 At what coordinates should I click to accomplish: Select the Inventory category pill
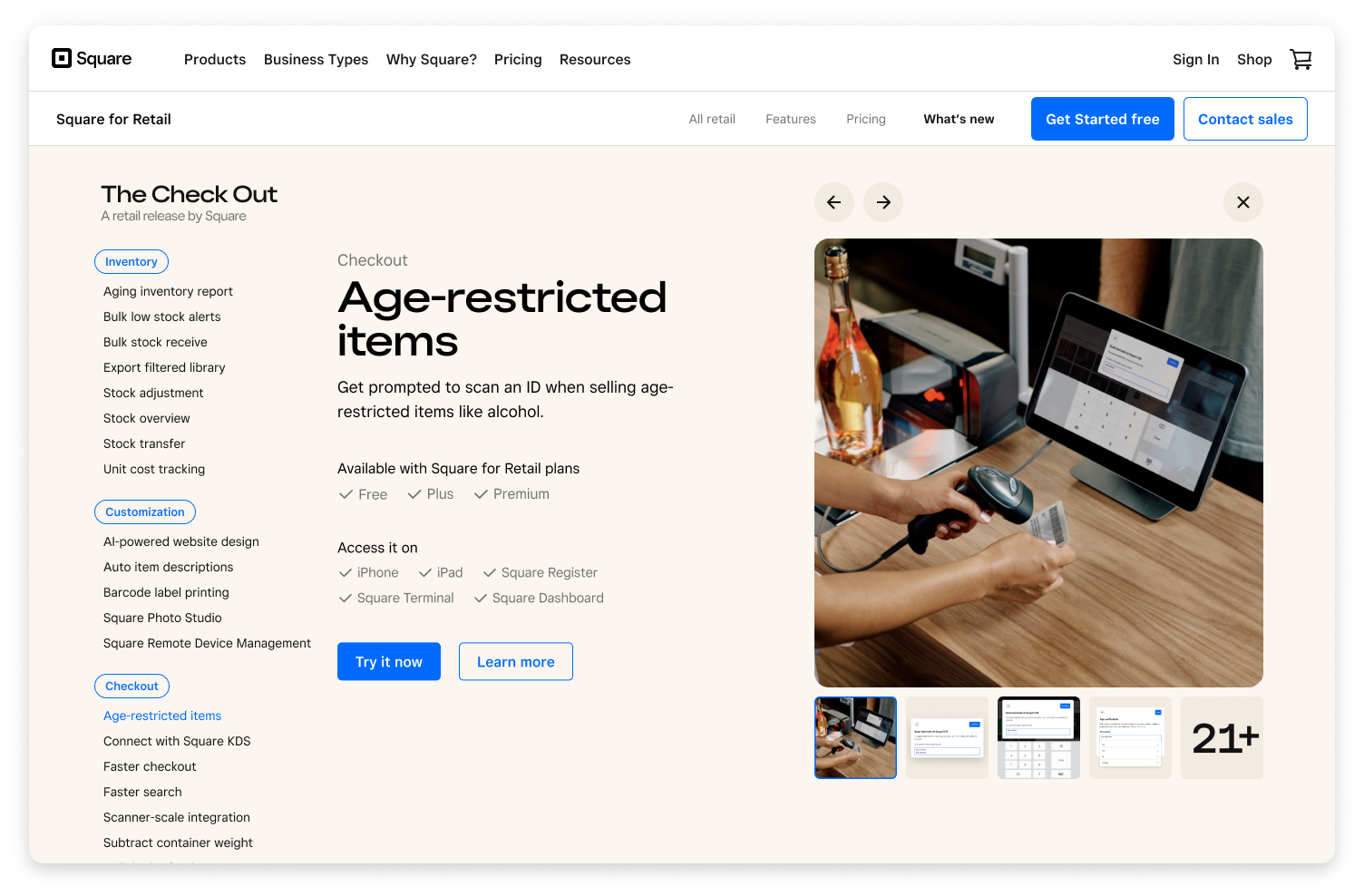132,261
